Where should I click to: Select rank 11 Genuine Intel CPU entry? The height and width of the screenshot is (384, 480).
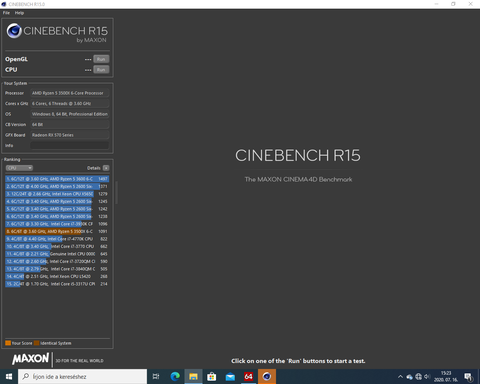point(57,254)
